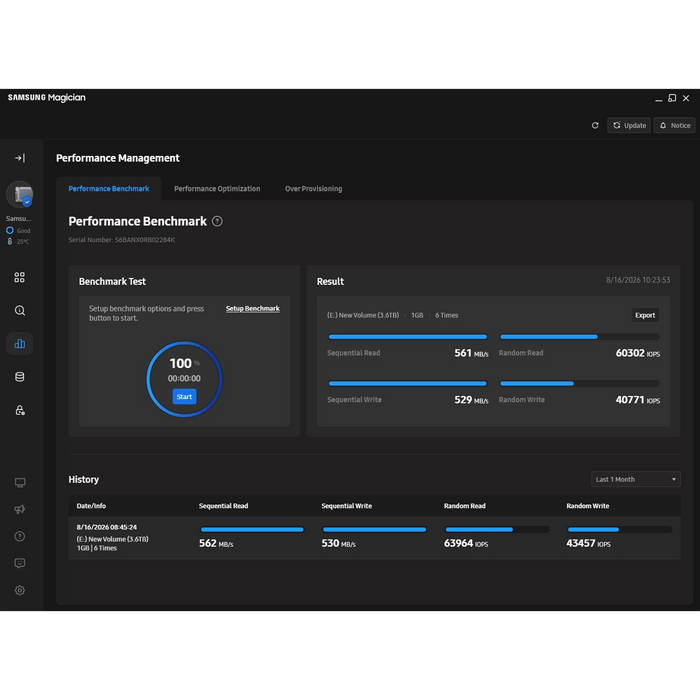Click the 562 MB/s history value
Screen dimensions: 700x700
pyautogui.click(x=216, y=543)
